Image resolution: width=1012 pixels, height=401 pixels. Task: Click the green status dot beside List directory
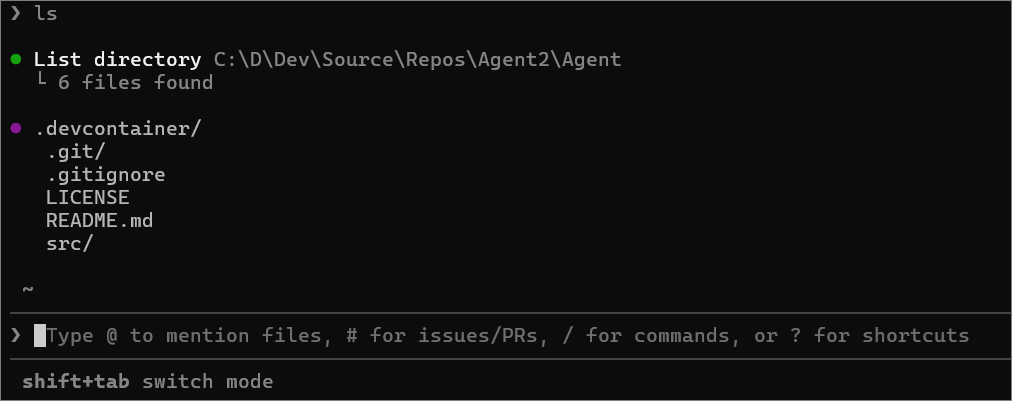click(16, 60)
